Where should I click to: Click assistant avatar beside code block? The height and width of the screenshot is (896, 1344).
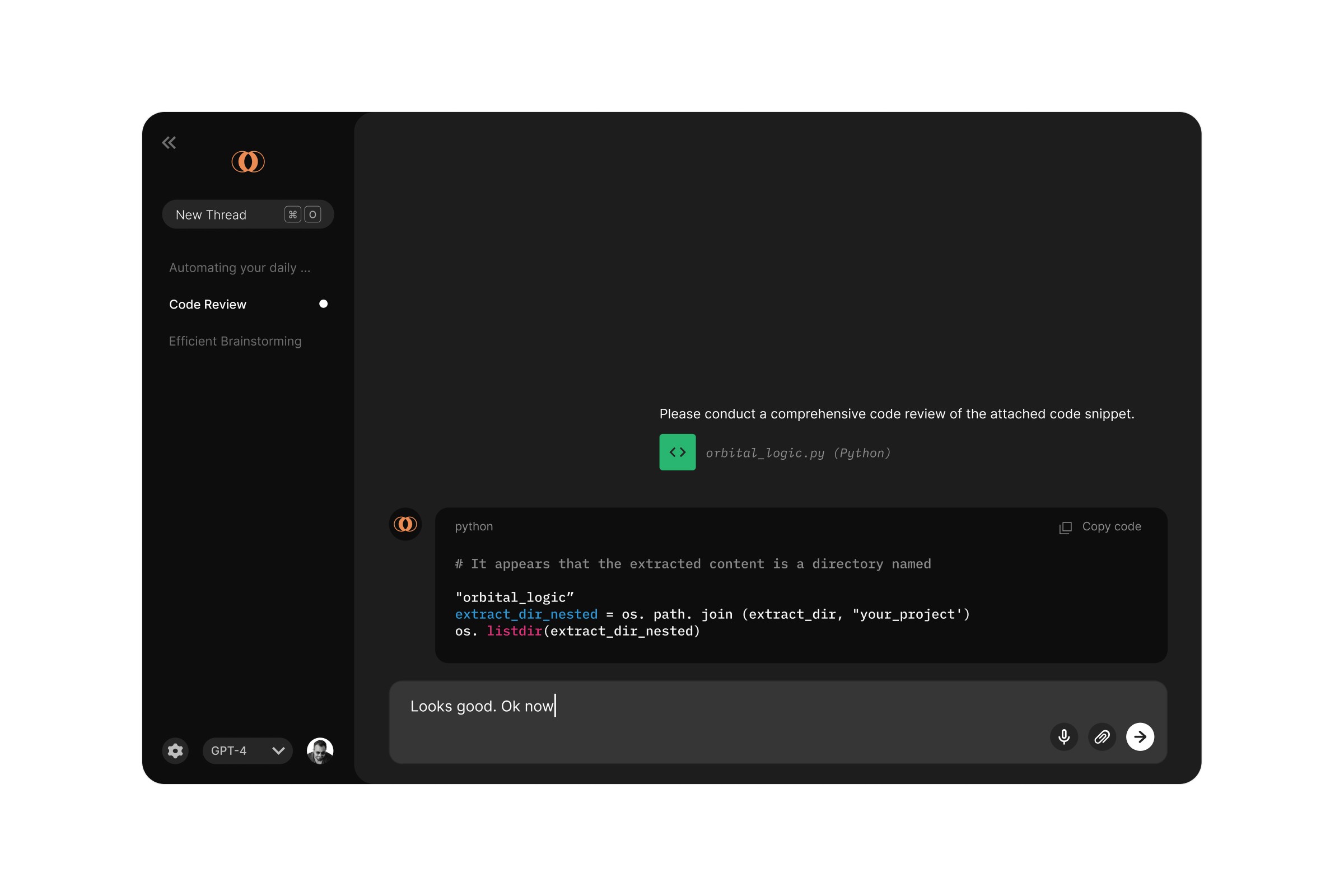click(x=405, y=524)
